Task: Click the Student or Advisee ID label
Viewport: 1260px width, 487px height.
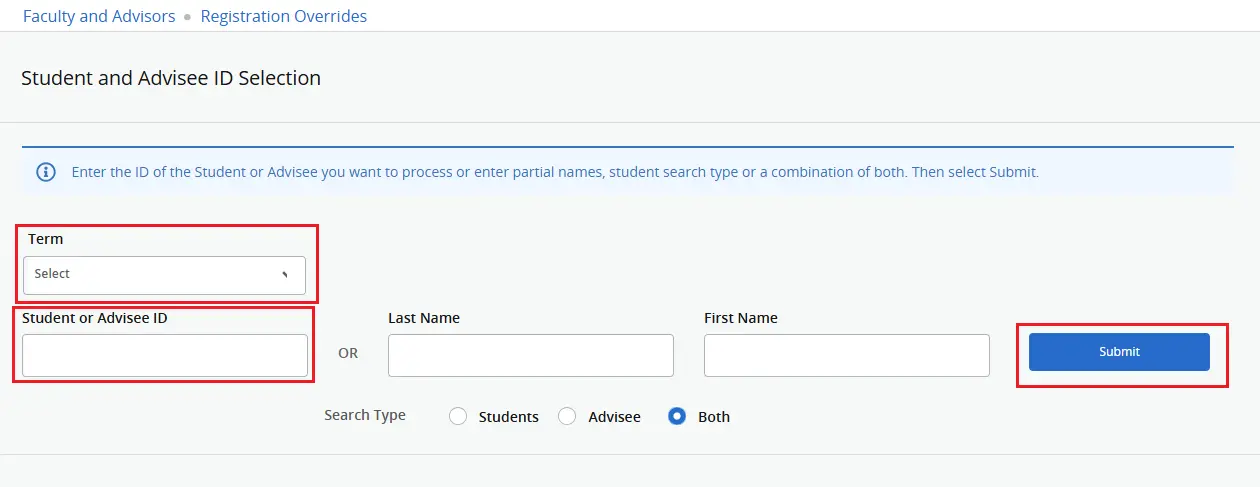Action: (x=94, y=318)
